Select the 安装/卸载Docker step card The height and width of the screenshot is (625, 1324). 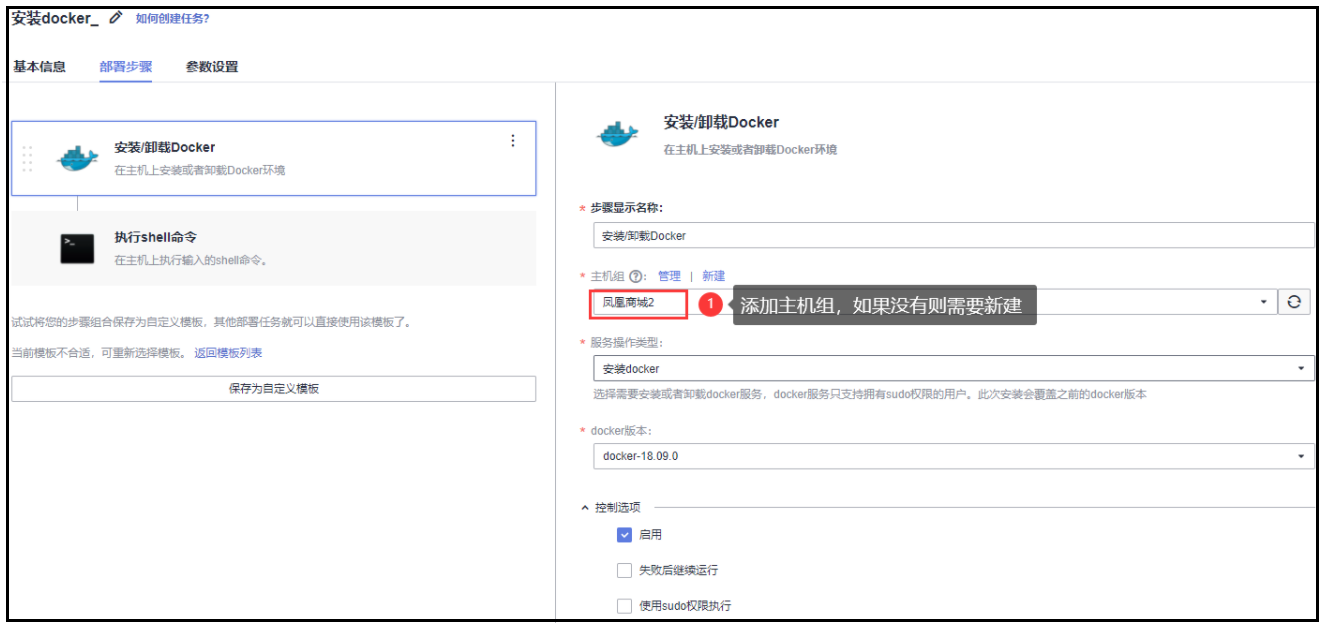[x=273, y=158]
